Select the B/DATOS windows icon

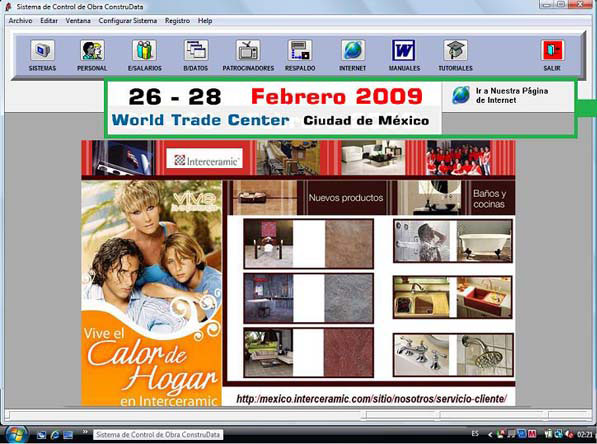tap(196, 51)
